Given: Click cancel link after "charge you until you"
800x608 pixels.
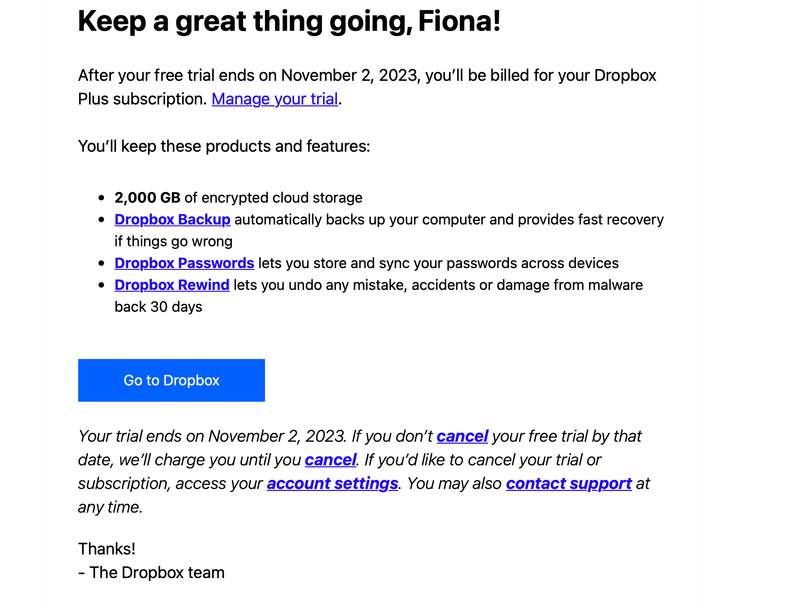Looking at the screenshot, I should [330, 460].
